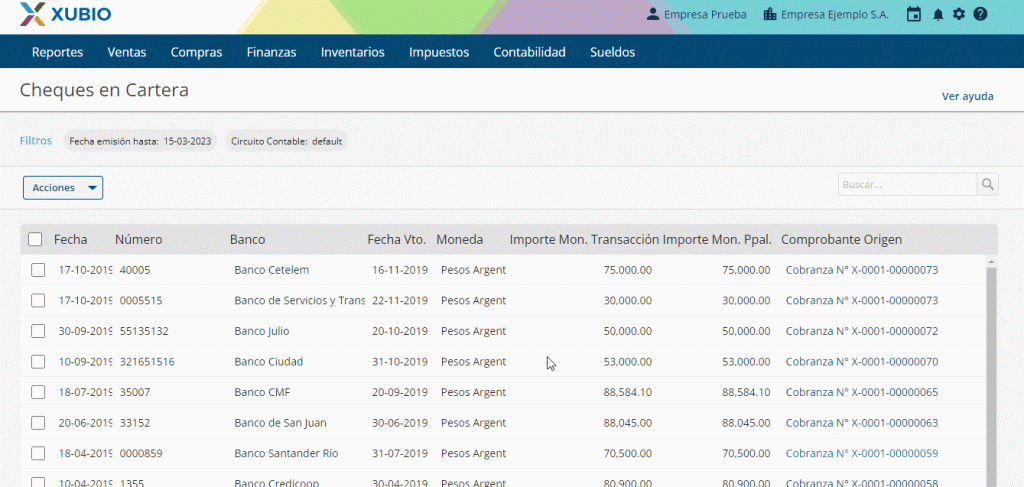The image size is (1024, 487).
Task: Toggle the select-all checkbox in table header
Action: coord(35,240)
